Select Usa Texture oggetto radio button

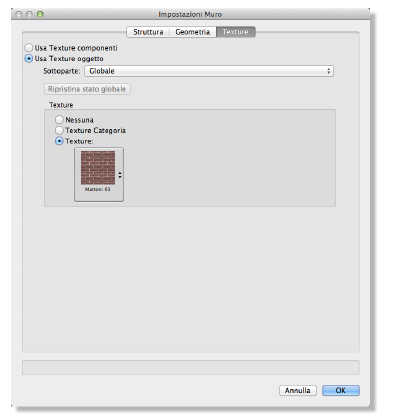(29, 59)
